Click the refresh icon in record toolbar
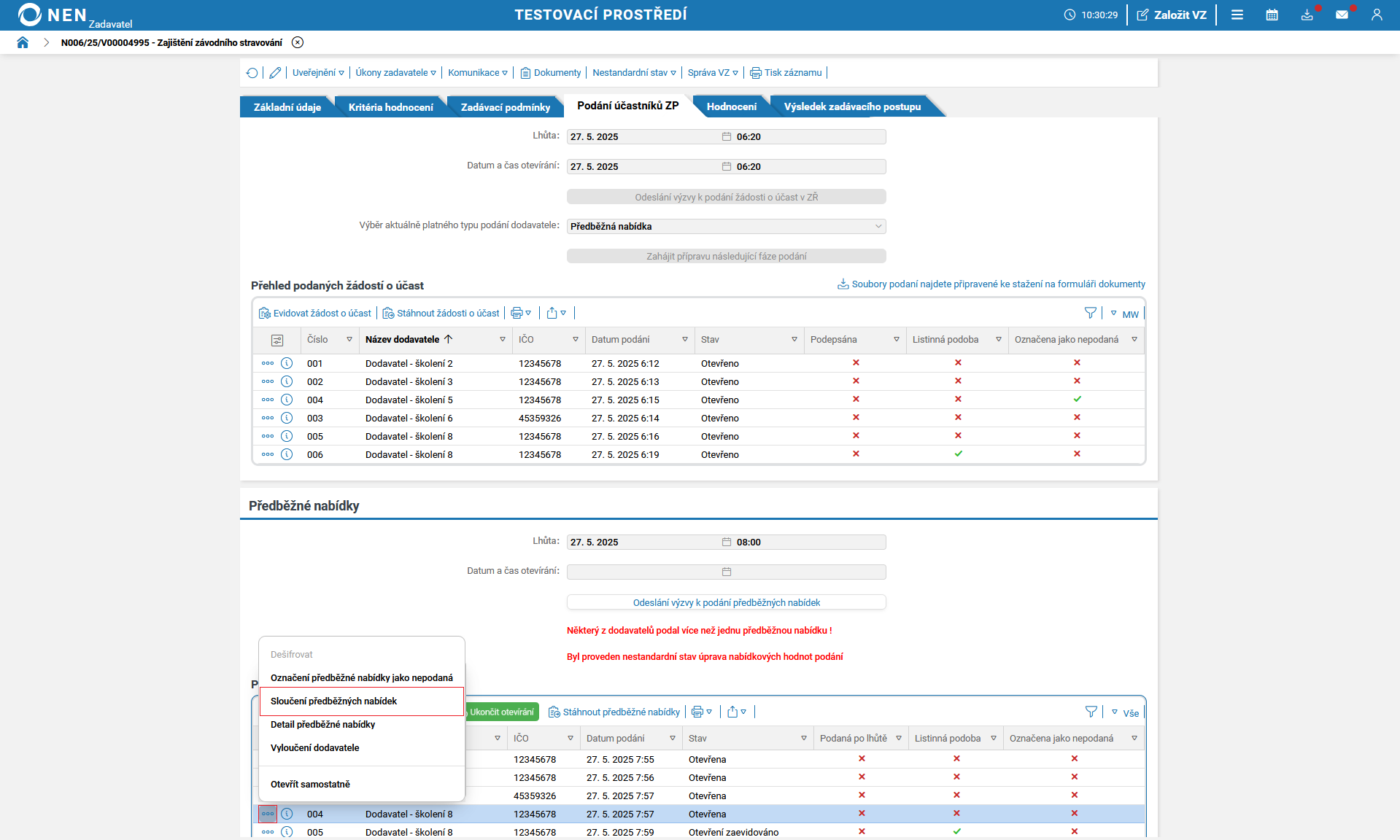This screenshot has width=1400, height=840. pyautogui.click(x=252, y=73)
